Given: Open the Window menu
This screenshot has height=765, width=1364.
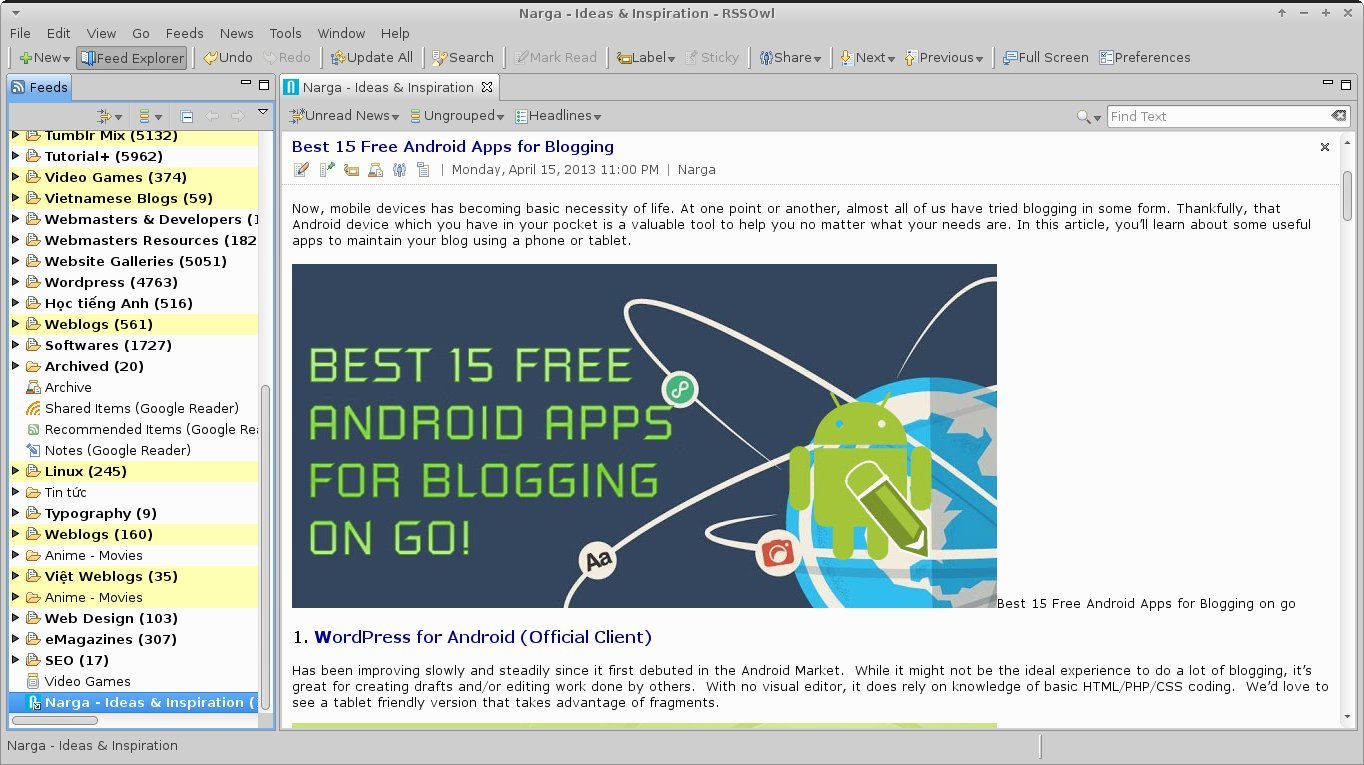Looking at the screenshot, I should point(341,33).
